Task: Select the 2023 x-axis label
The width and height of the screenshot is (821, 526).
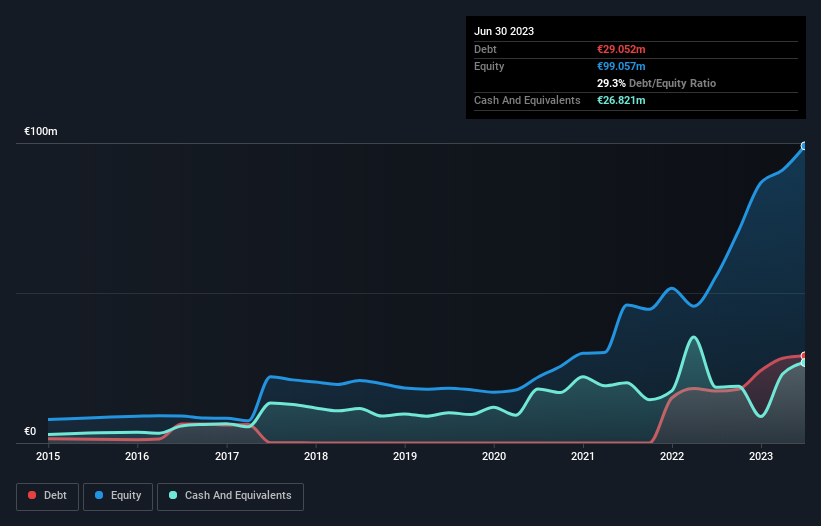Action: [761, 456]
